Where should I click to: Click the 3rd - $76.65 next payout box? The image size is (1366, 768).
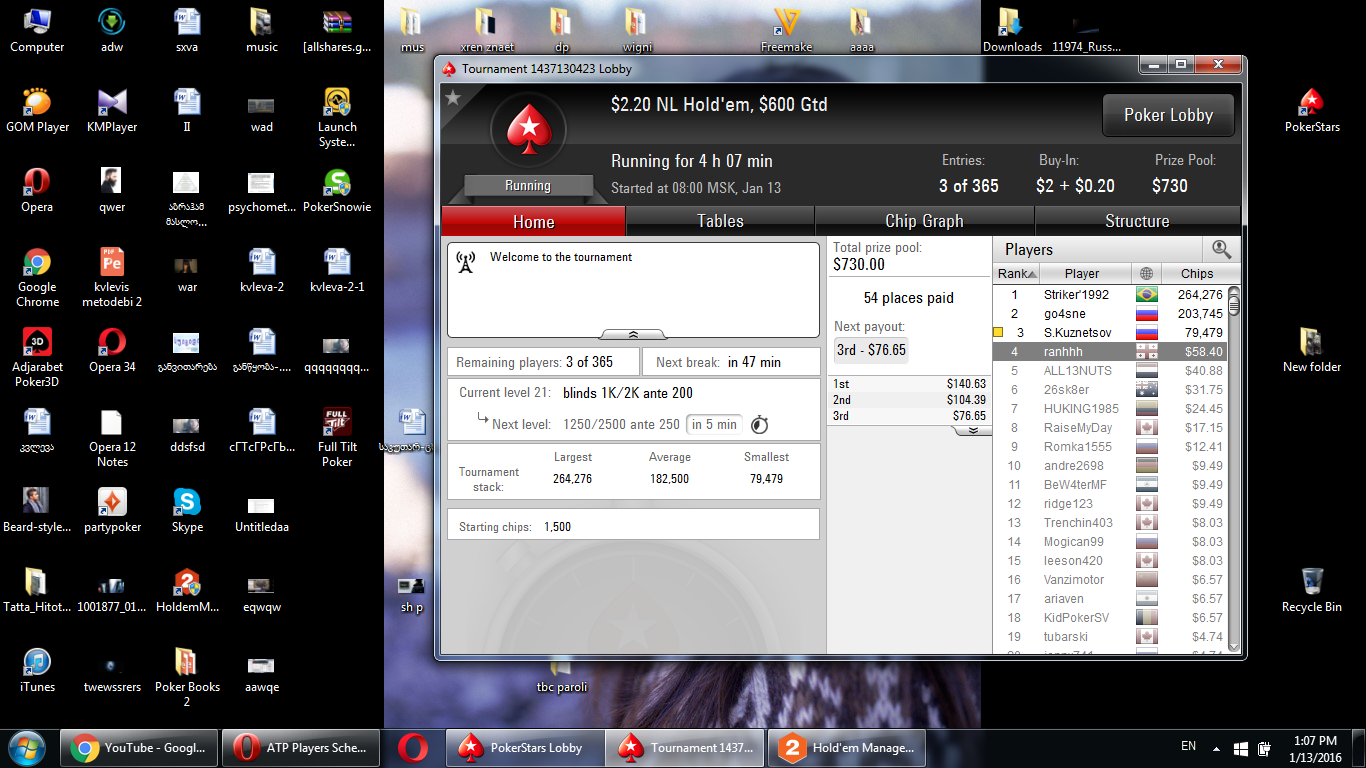click(x=871, y=350)
